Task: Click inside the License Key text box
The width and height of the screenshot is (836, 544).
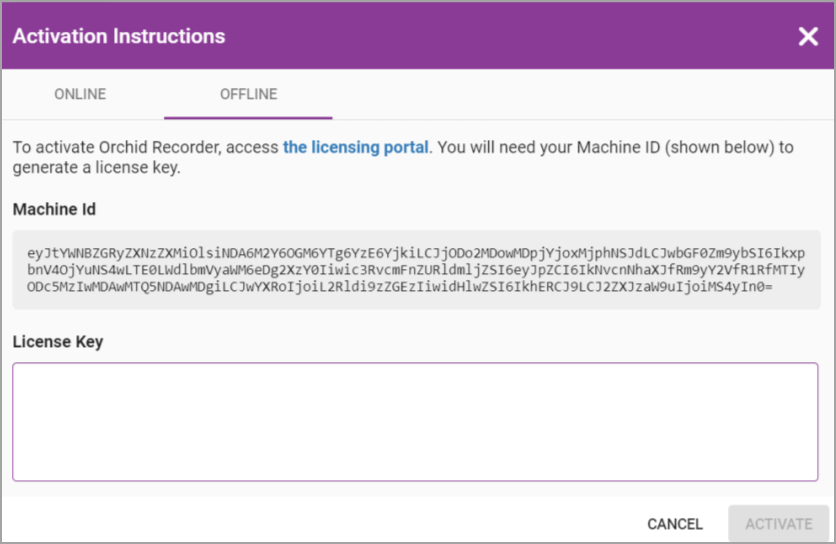Action: click(415, 421)
